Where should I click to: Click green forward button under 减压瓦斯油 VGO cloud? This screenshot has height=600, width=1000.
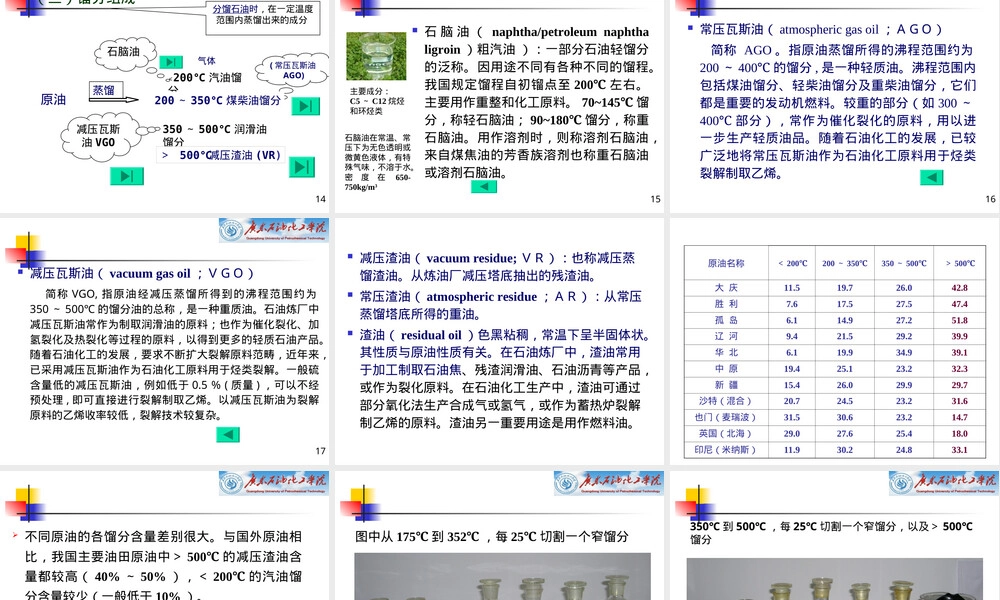127,176
